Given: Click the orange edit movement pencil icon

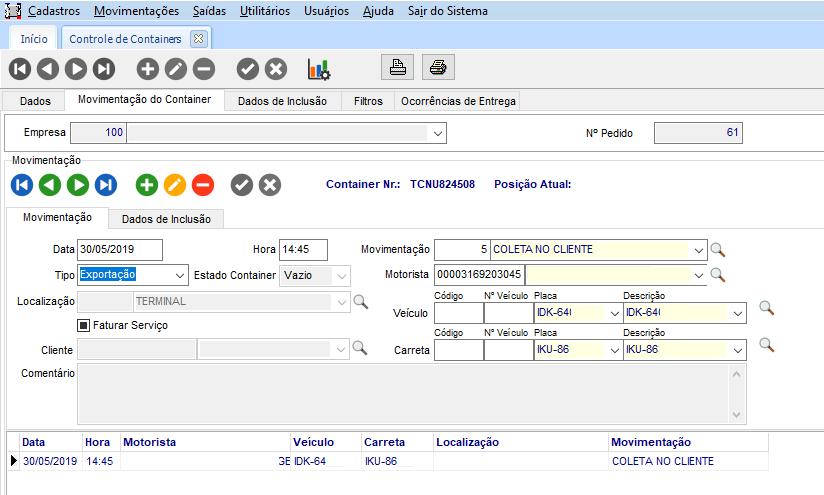Looking at the screenshot, I should coord(175,185).
